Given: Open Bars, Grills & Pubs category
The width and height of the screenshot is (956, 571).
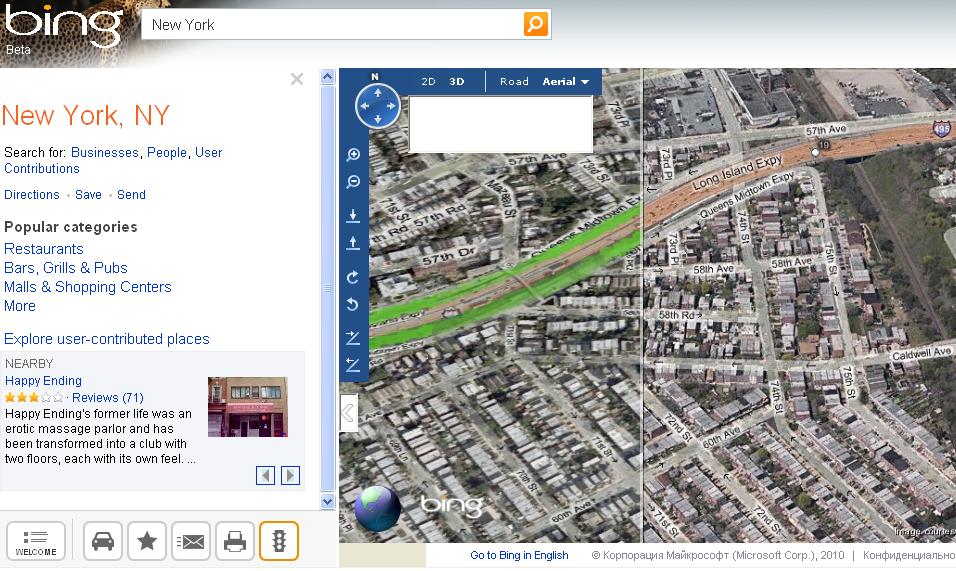Looking at the screenshot, I should point(66,268).
